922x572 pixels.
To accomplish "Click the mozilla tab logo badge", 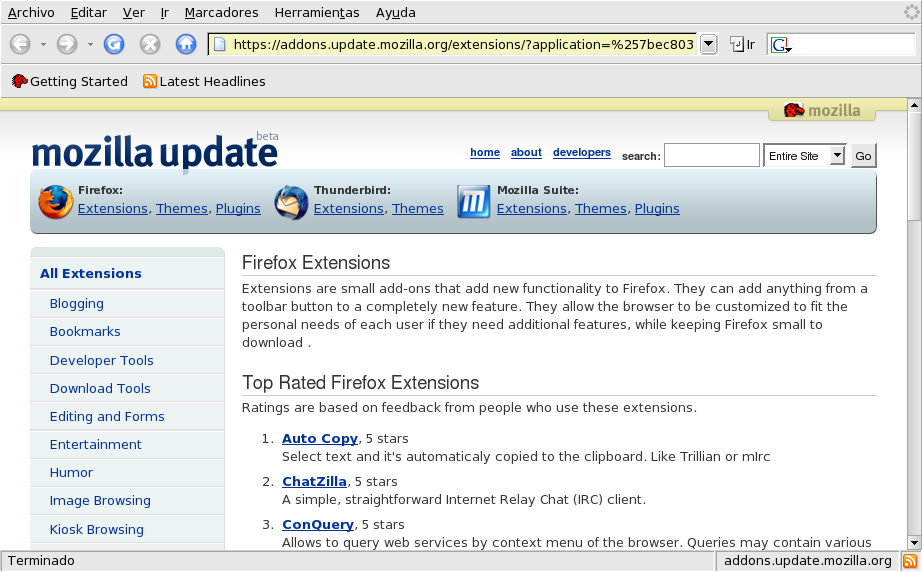I will click(822, 110).
